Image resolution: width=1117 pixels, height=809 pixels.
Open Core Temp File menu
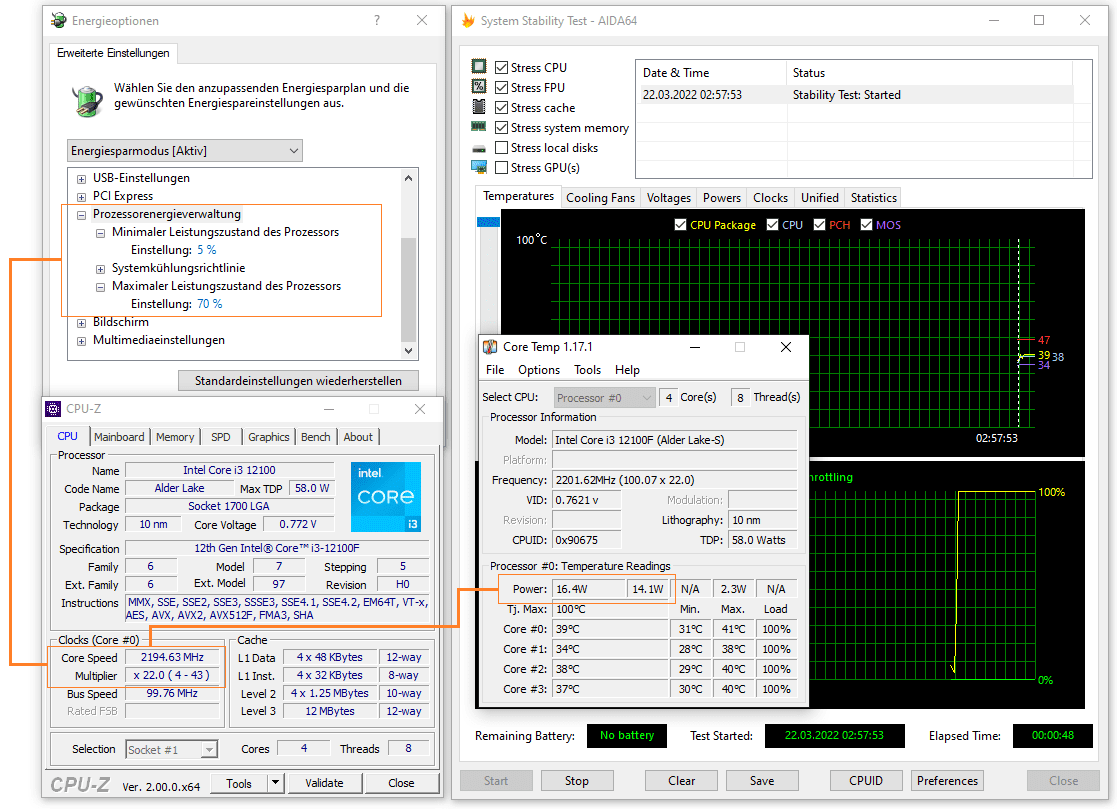coord(495,370)
